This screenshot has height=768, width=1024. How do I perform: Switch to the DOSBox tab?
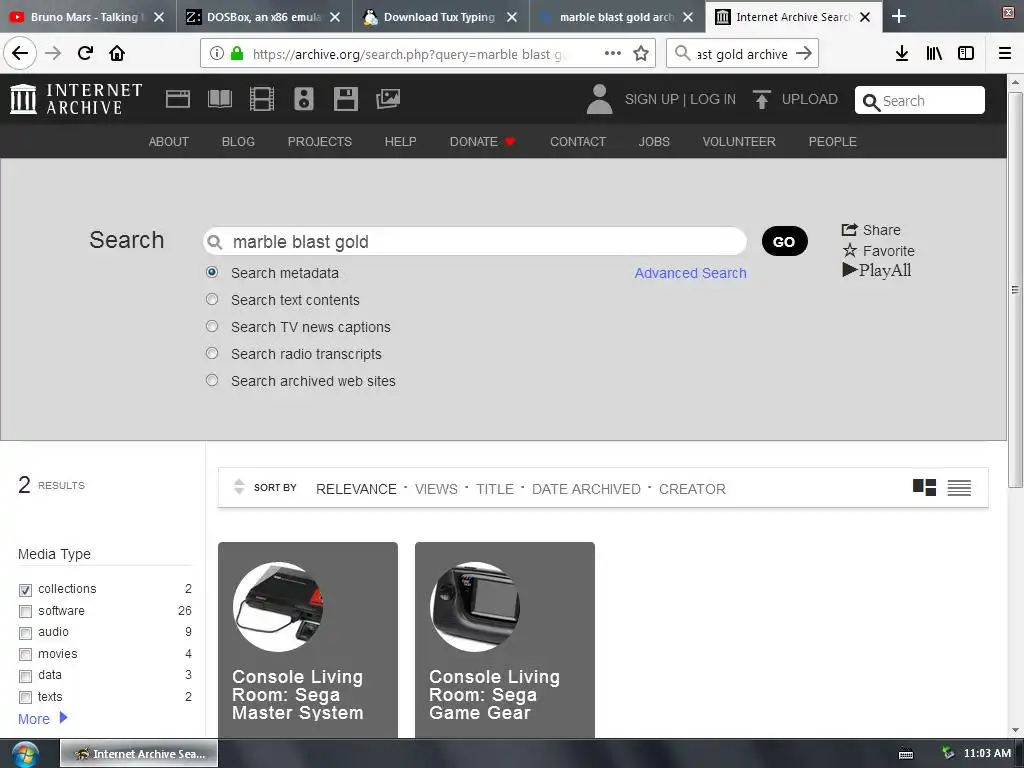pos(264,17)
